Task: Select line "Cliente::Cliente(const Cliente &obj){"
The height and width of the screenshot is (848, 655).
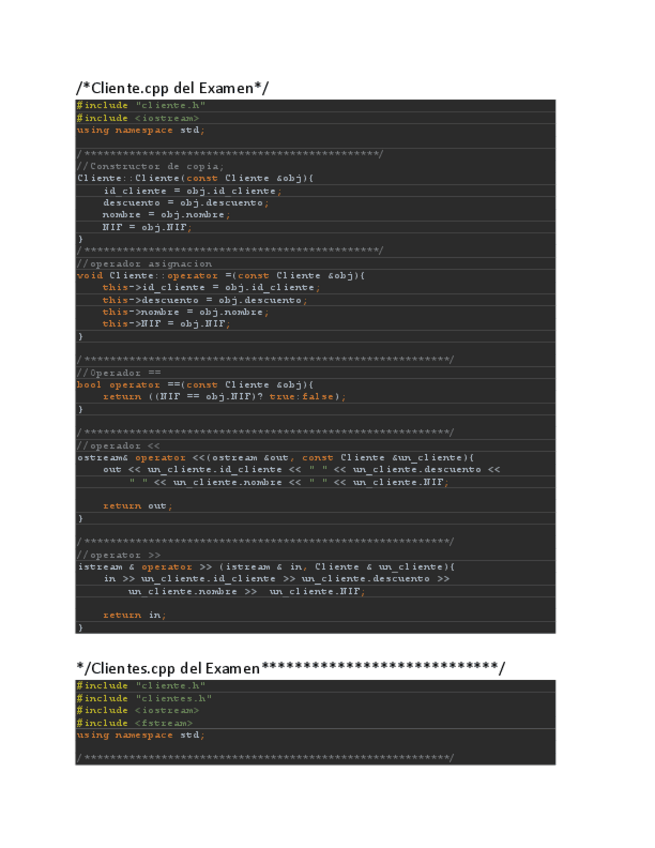Action: (x=195, y=178)
